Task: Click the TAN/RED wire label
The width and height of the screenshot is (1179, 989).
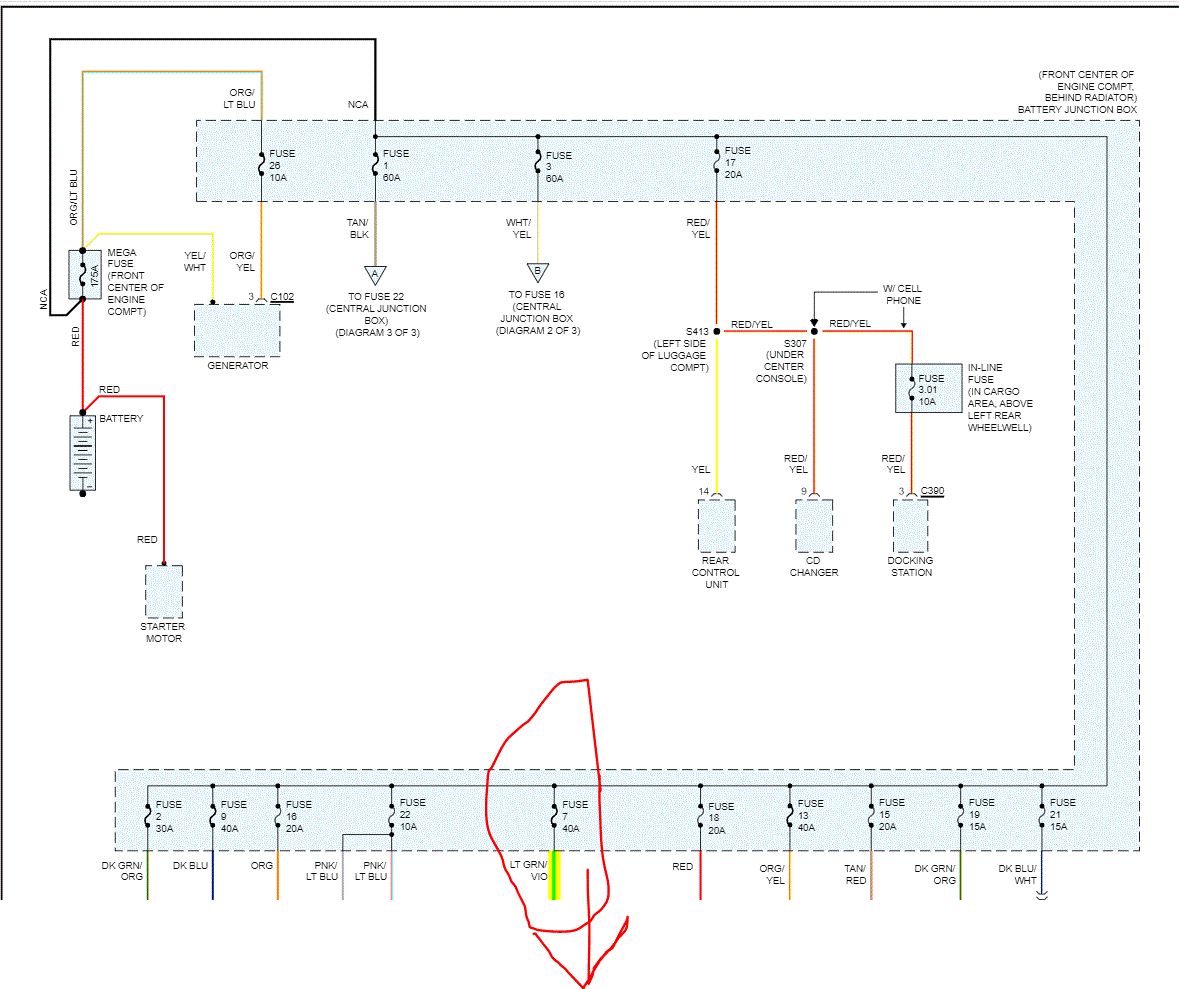Action: (x=856, y=875)
